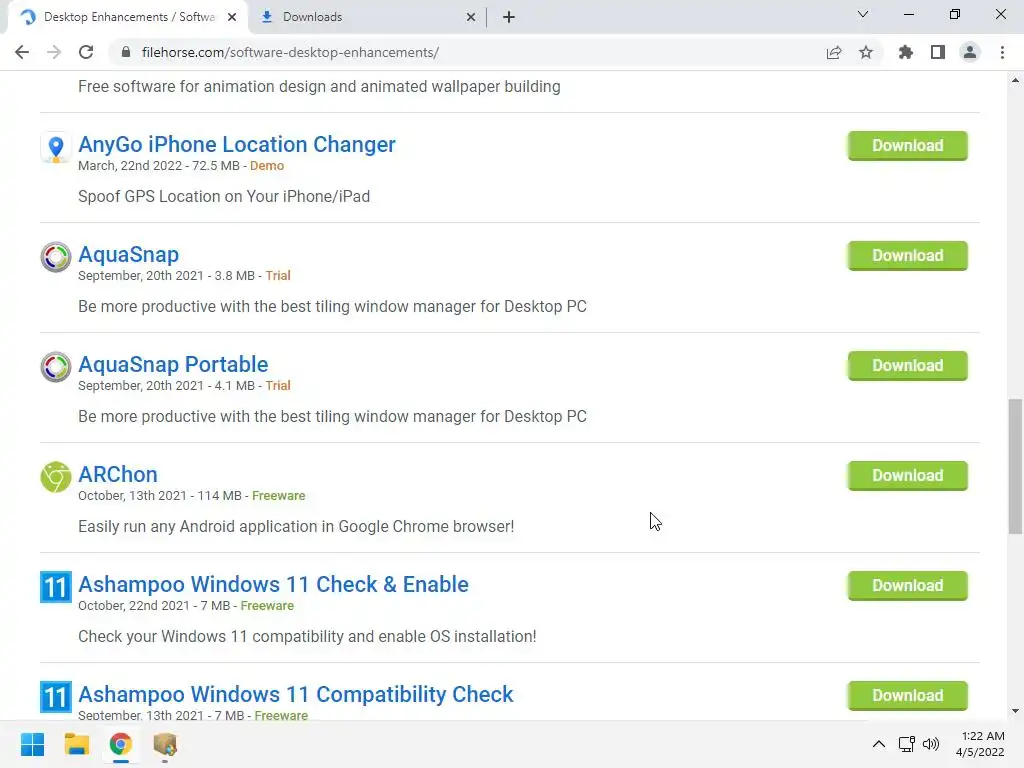
Task: Open a new browser tab
Action: [x=509, y=17]
